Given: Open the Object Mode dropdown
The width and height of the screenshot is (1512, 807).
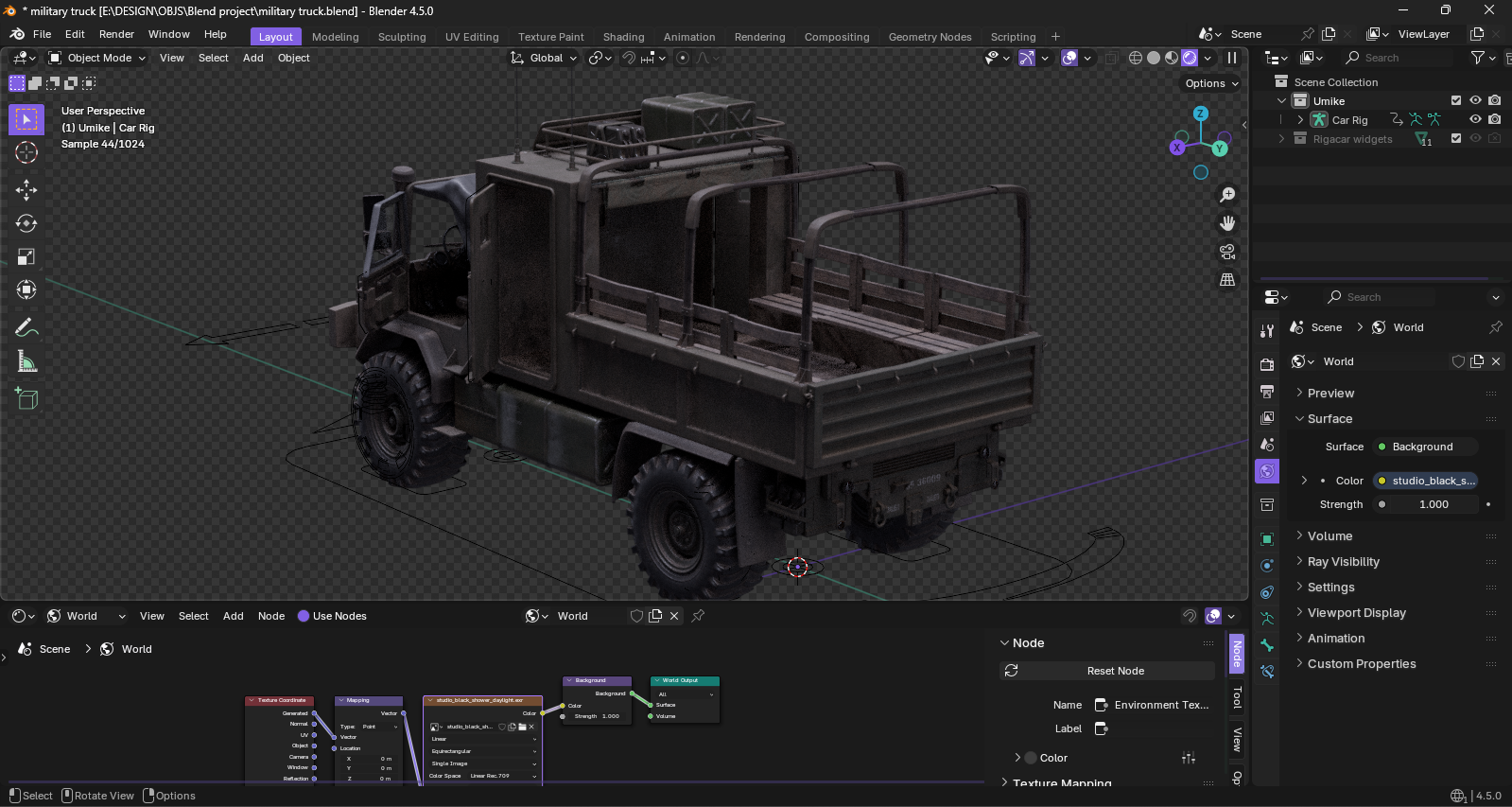Looking at the screenshot, I should click(x=97, y=58).
